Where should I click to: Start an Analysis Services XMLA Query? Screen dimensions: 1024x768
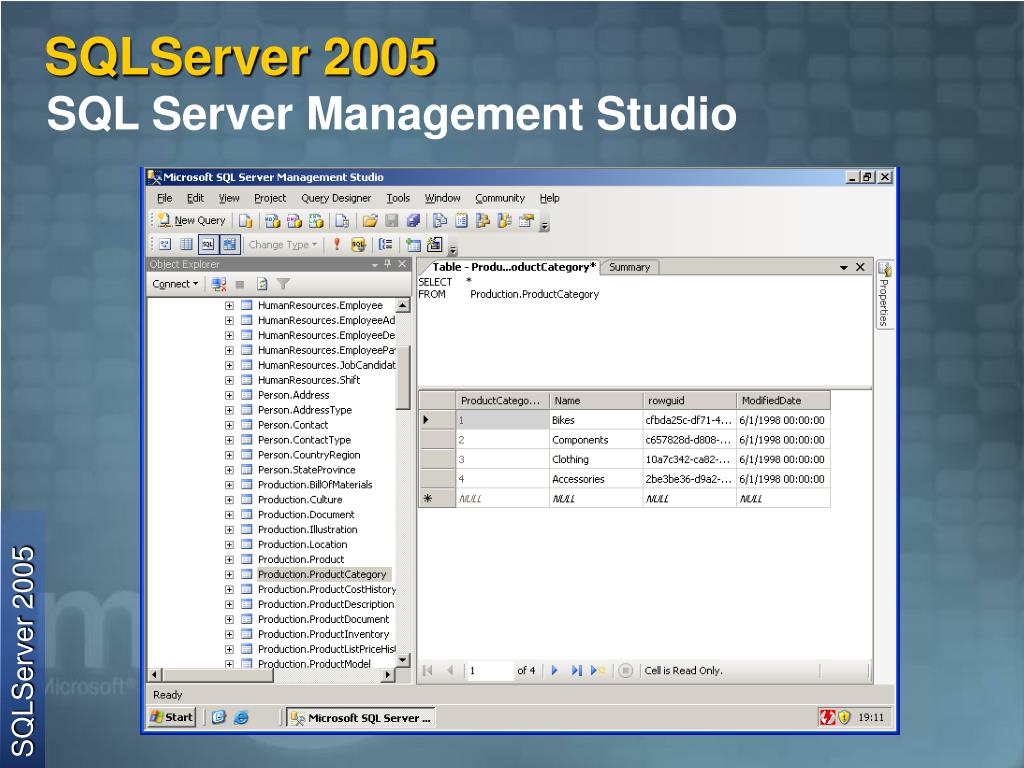tap(316, 221)
